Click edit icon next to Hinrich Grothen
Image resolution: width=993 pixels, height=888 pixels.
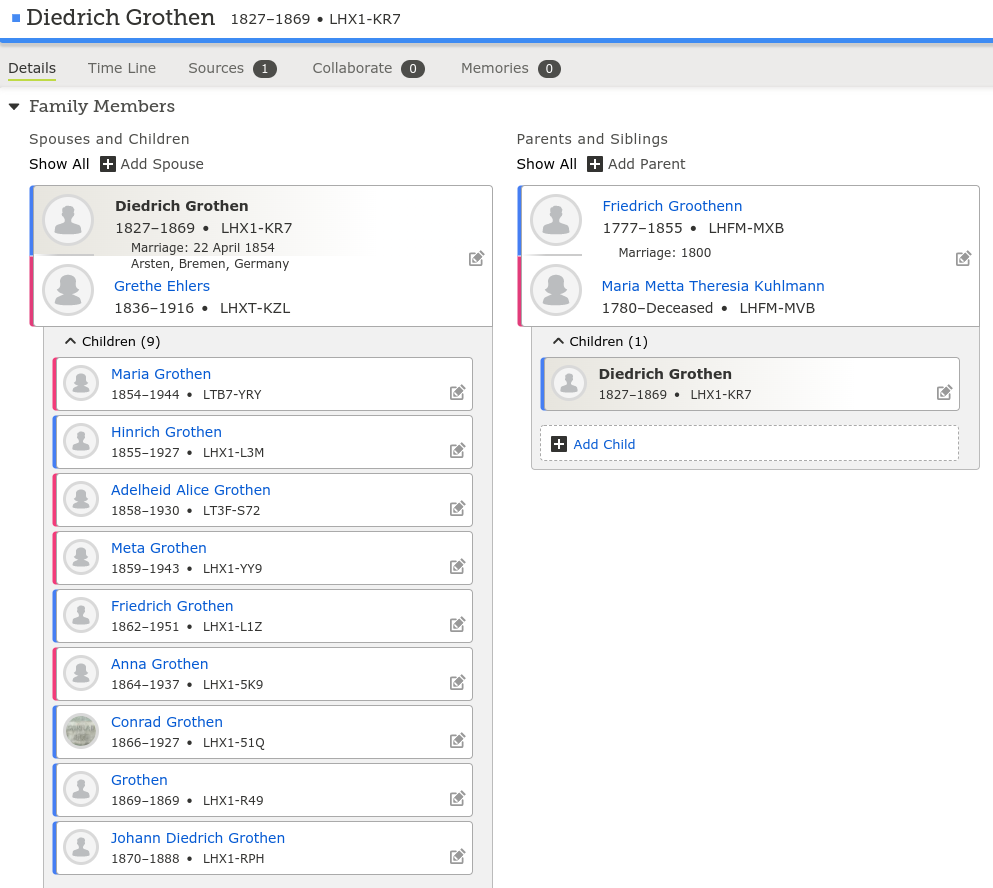(x=457, y=451)
